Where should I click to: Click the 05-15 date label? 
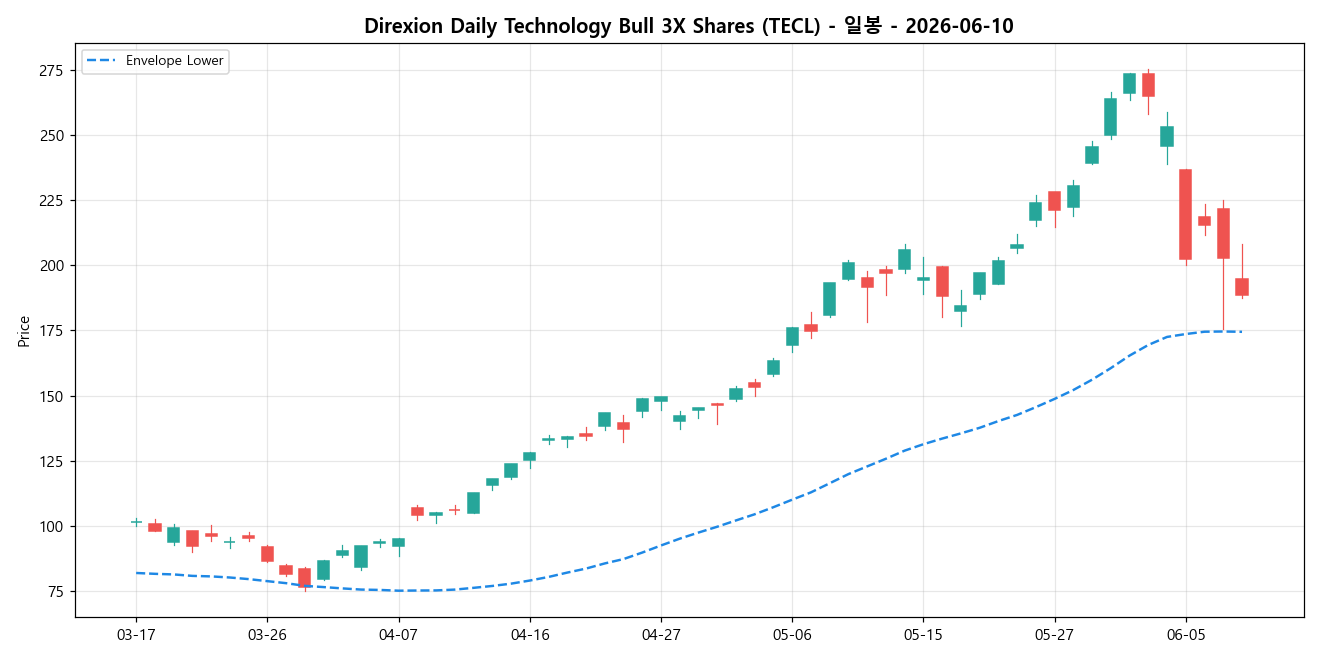(923, 634)
